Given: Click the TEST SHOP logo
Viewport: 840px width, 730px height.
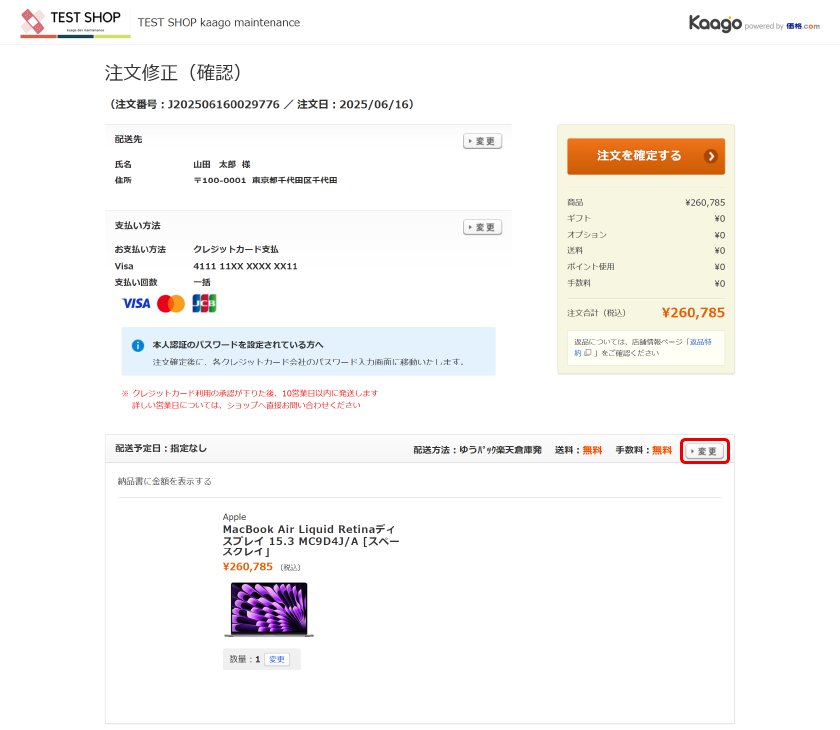Looking at the screenshot, I should tap(75, 23).
